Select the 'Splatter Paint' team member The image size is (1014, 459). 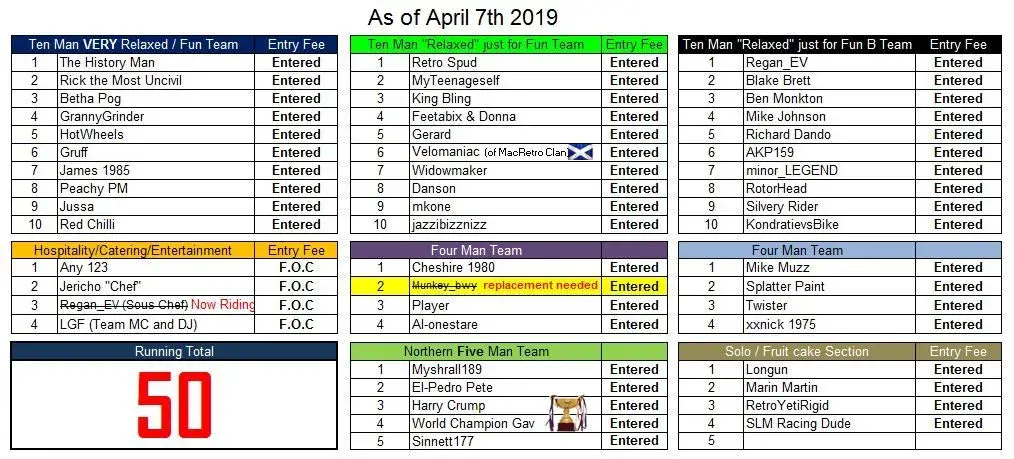pos(829,286)
